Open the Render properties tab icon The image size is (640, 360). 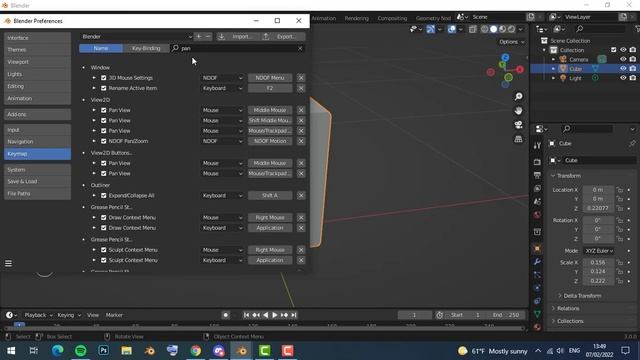pos(537,162)
